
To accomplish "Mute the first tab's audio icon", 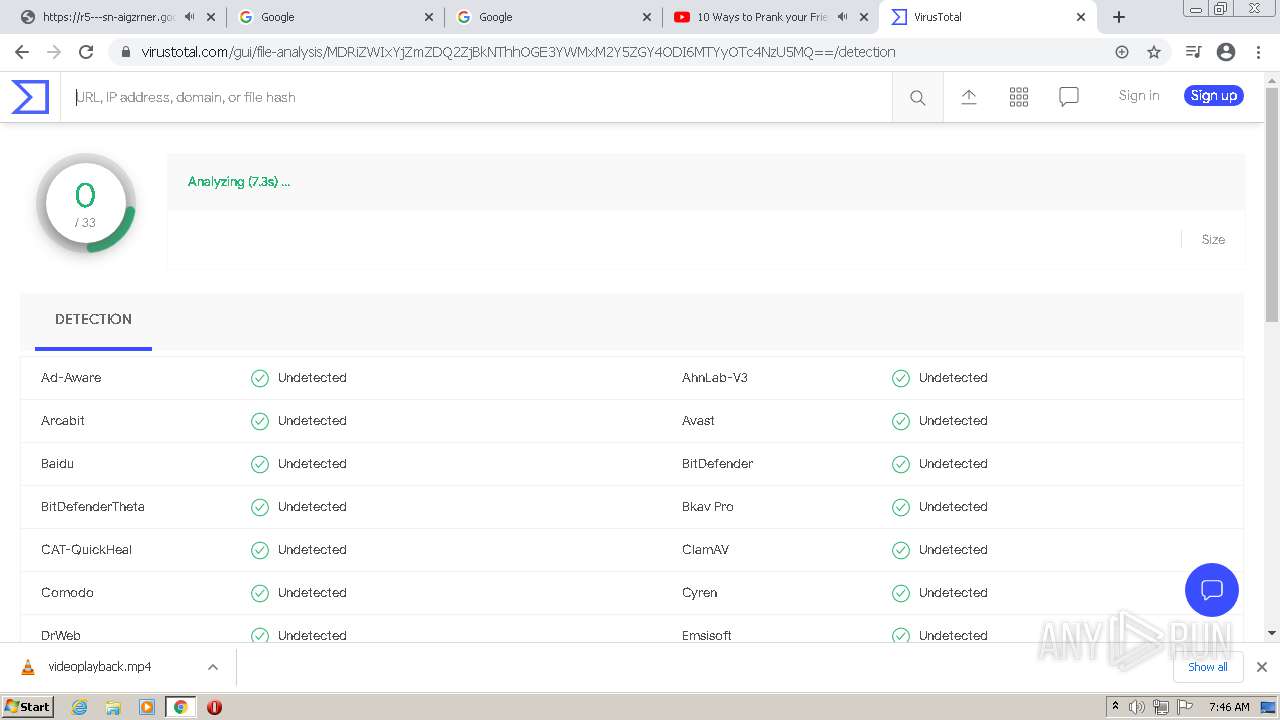I will tap(190, 17).
